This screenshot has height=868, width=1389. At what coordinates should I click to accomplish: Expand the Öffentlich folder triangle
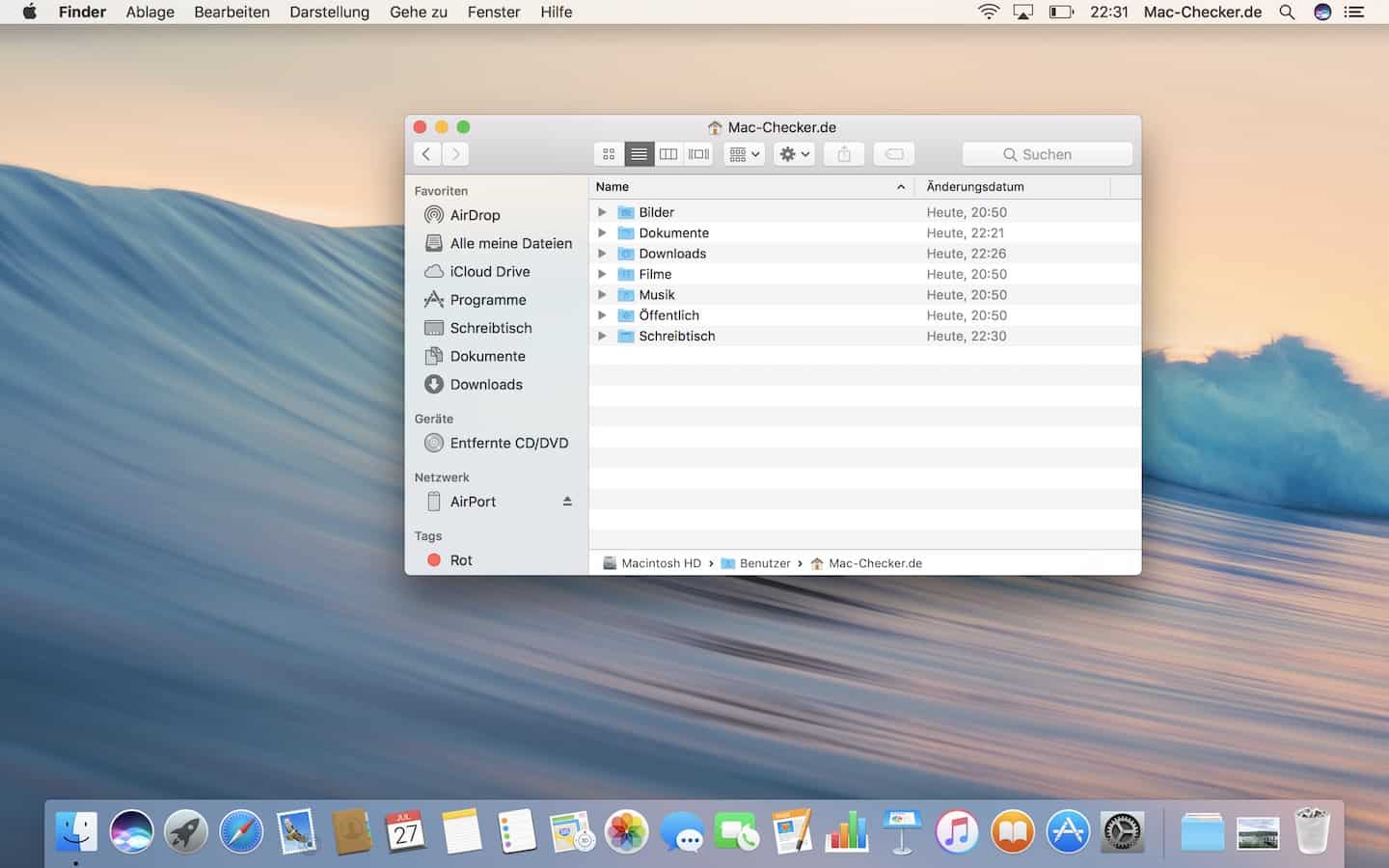pos(602,315)
